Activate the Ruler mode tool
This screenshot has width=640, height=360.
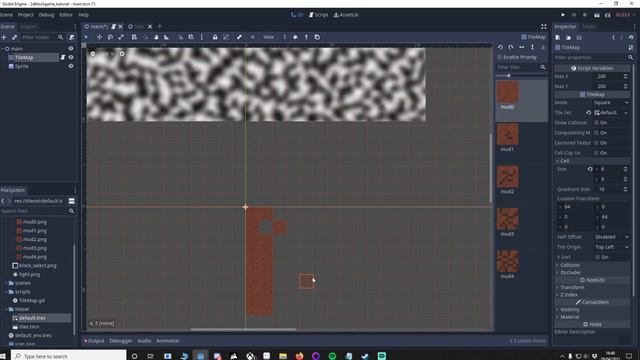[167, 37]
